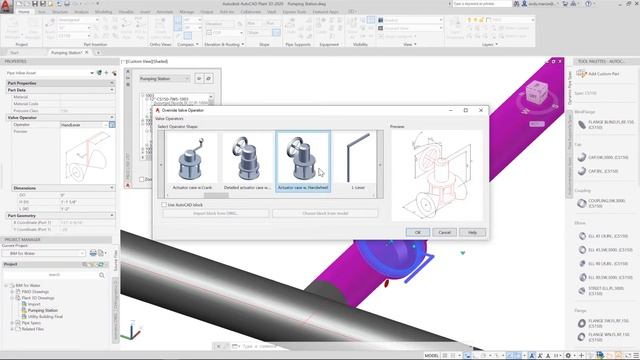Viewport: 640px width, 360px height.
Task: Enable the Use AutoCAD block checkbox
Action: point(164,205)
